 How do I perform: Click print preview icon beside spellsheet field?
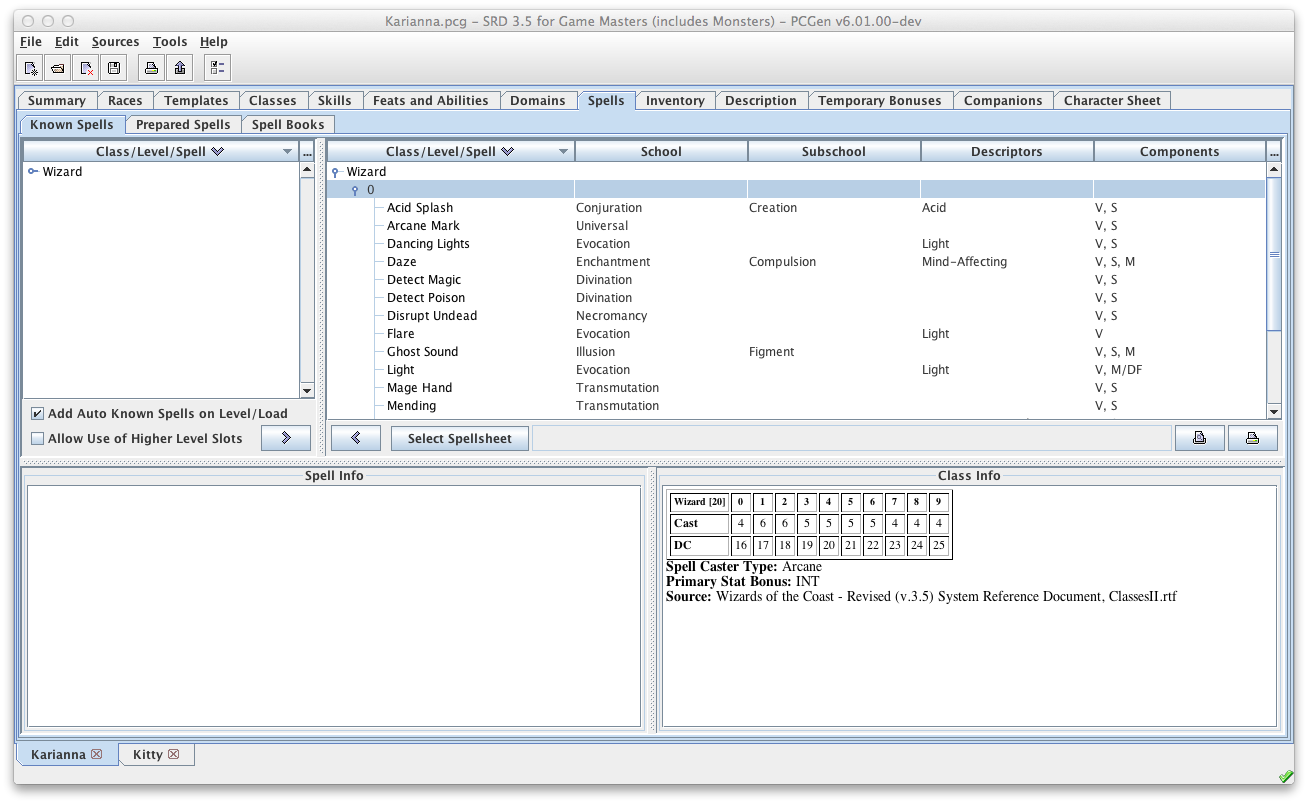point(1199,438)
